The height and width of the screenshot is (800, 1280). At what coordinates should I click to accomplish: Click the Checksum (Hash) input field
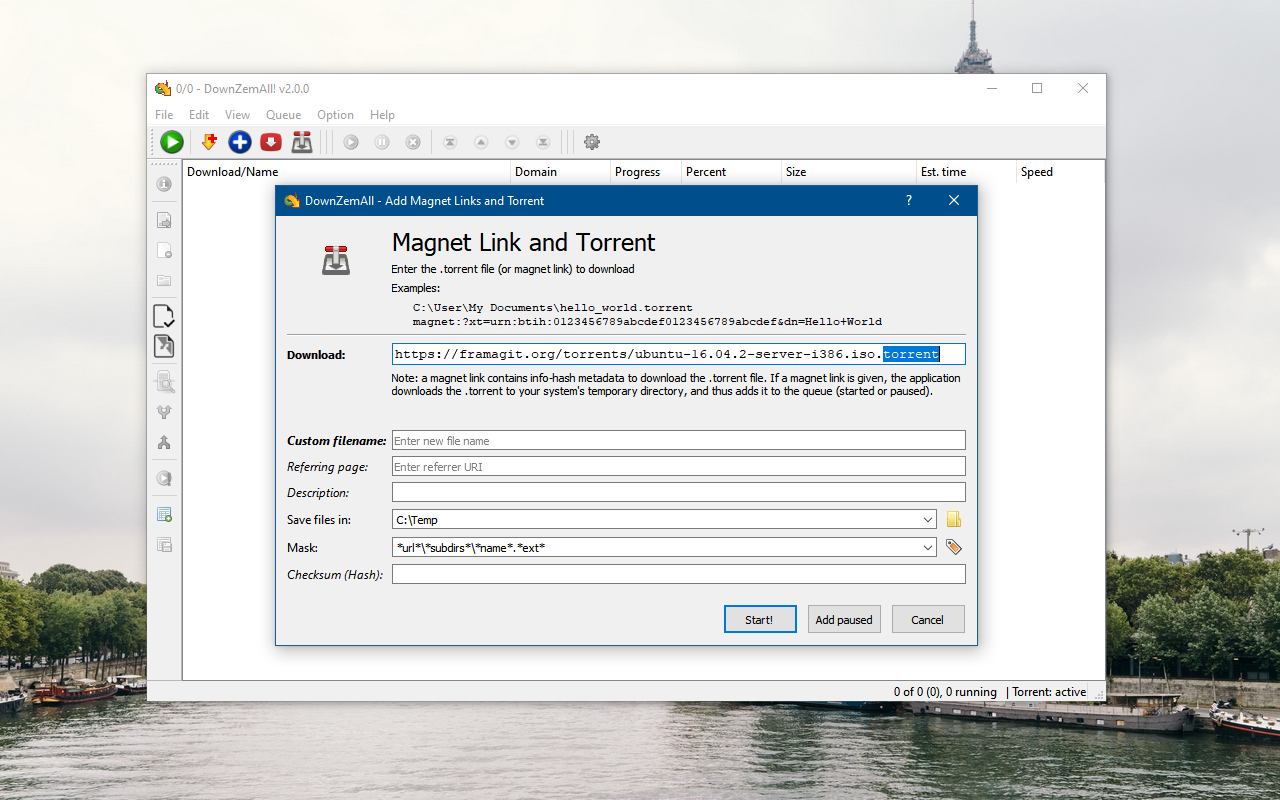tap(679, 574)
